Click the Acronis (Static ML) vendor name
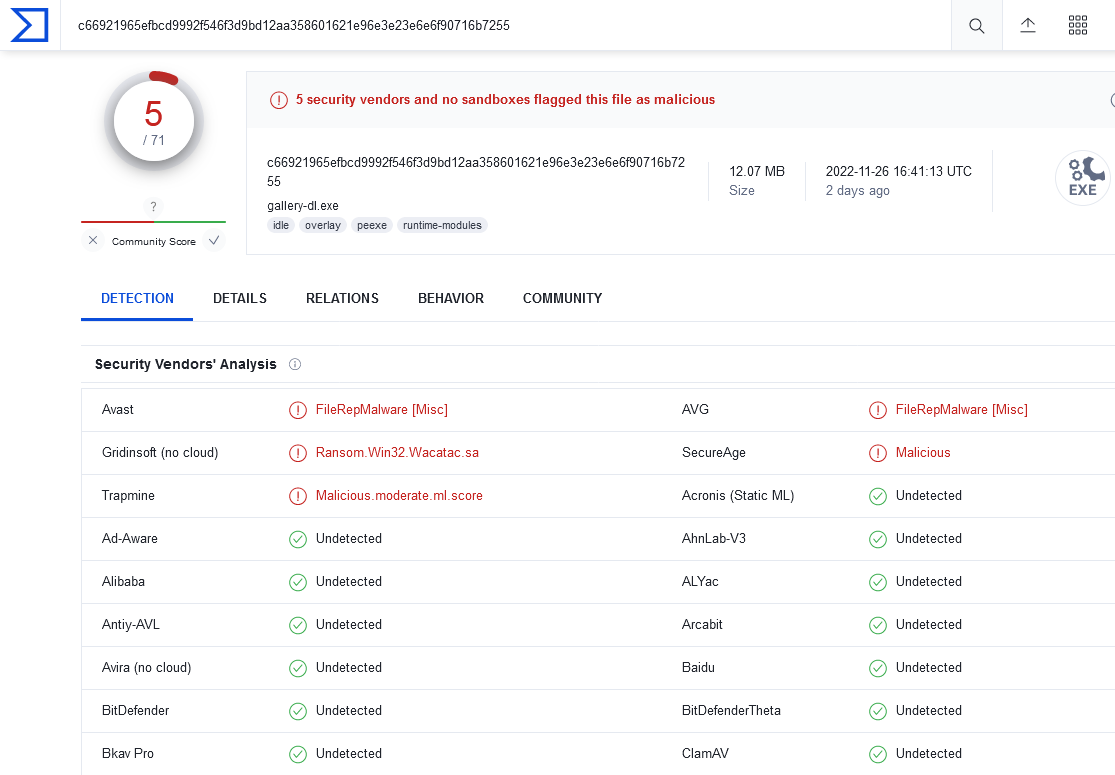This screenshot has width=1115, height=775. pyautogui.click(x=738, y=496)
